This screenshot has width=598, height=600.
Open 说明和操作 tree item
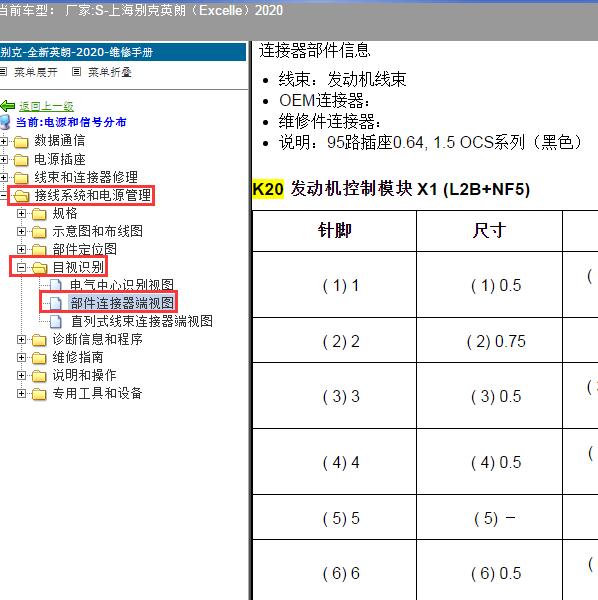[85, 375]
